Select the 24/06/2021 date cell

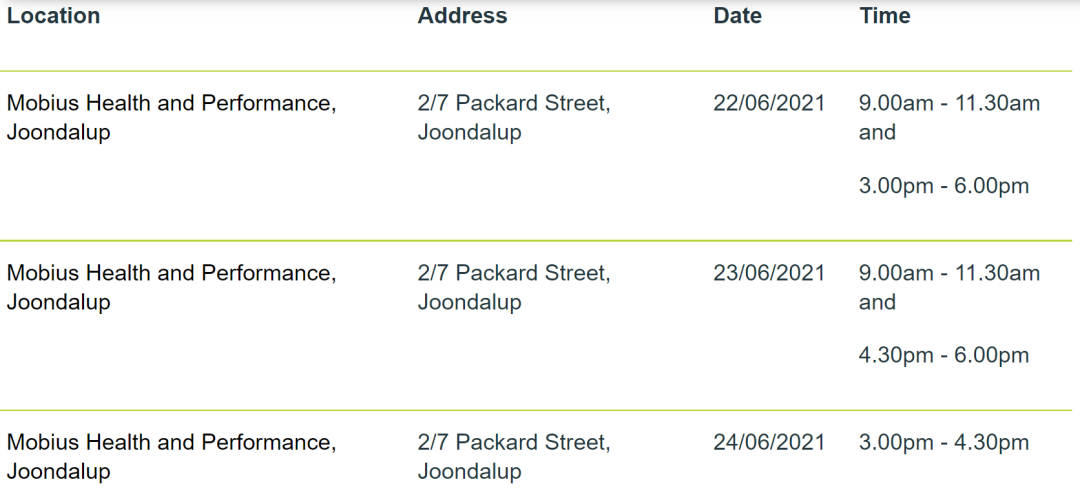769,443
